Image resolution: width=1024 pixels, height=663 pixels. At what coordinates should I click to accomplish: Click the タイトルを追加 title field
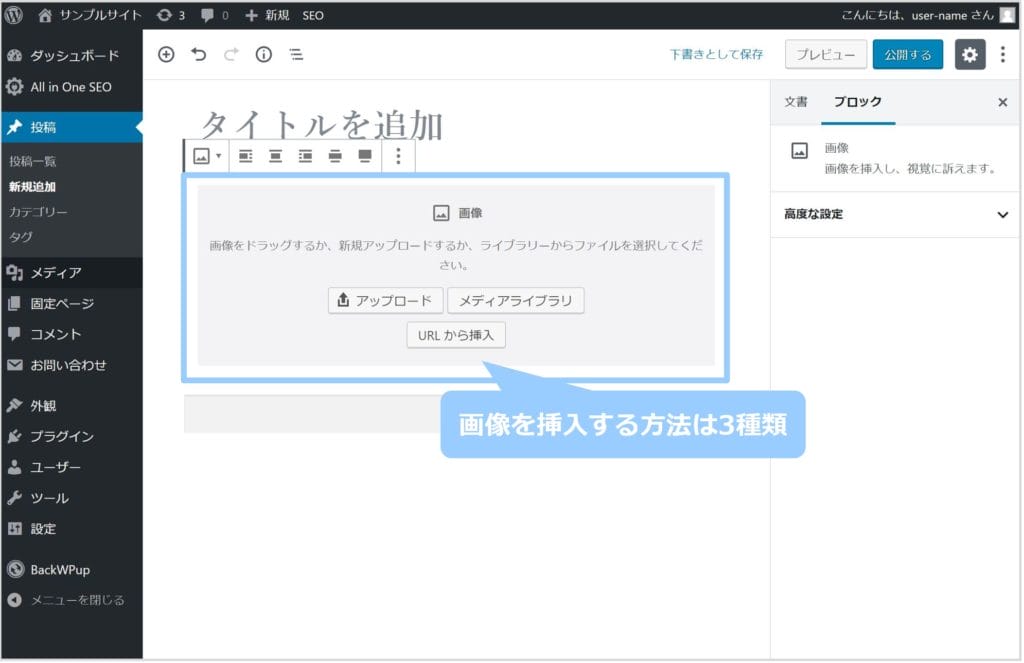(x=322, y=125)
